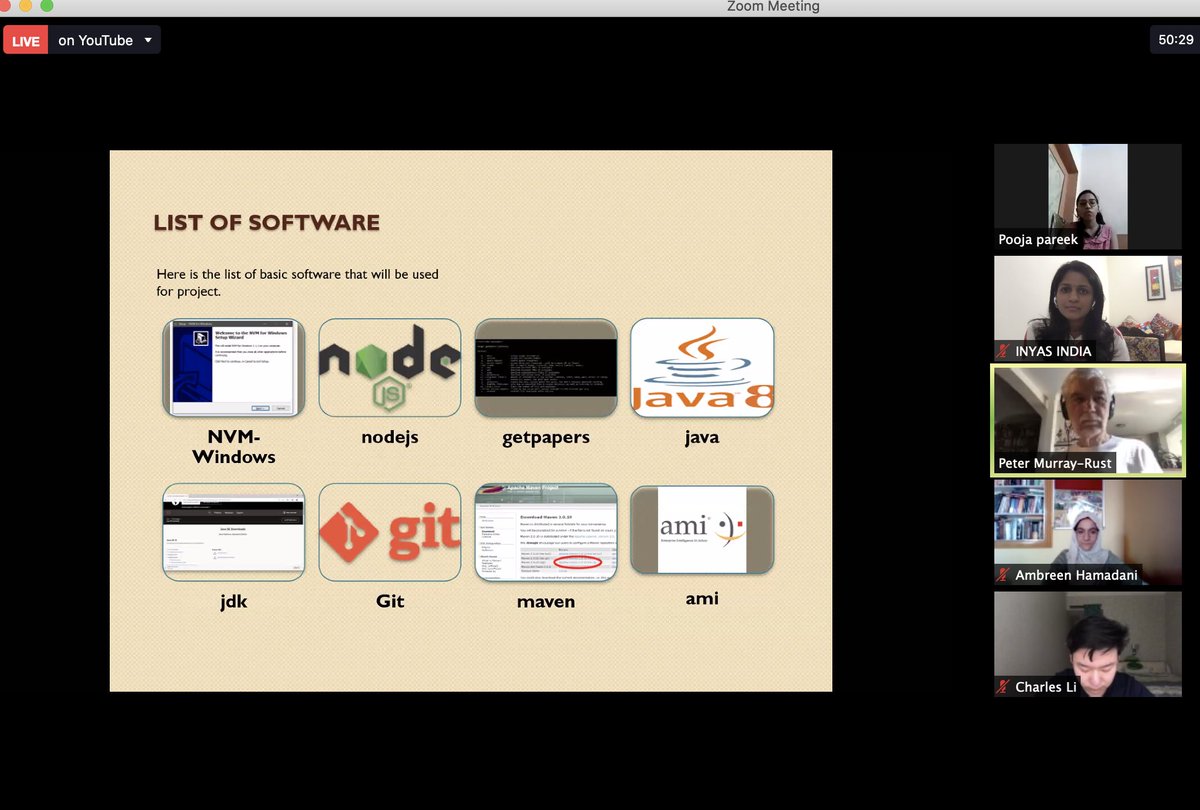The height and width of the screenshot is (810, 1200).
Task: Open the 'on YouTube' streaming dropdown arrow
Action: [x=148, y=41]
